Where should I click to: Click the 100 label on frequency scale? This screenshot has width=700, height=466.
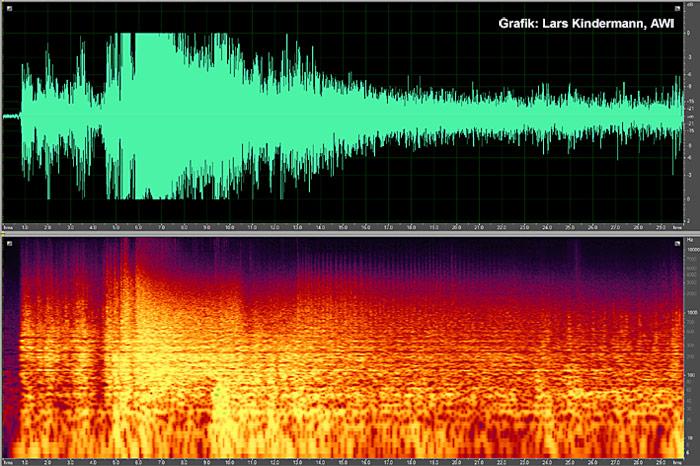pyautogui.click(x=690, y=375)
